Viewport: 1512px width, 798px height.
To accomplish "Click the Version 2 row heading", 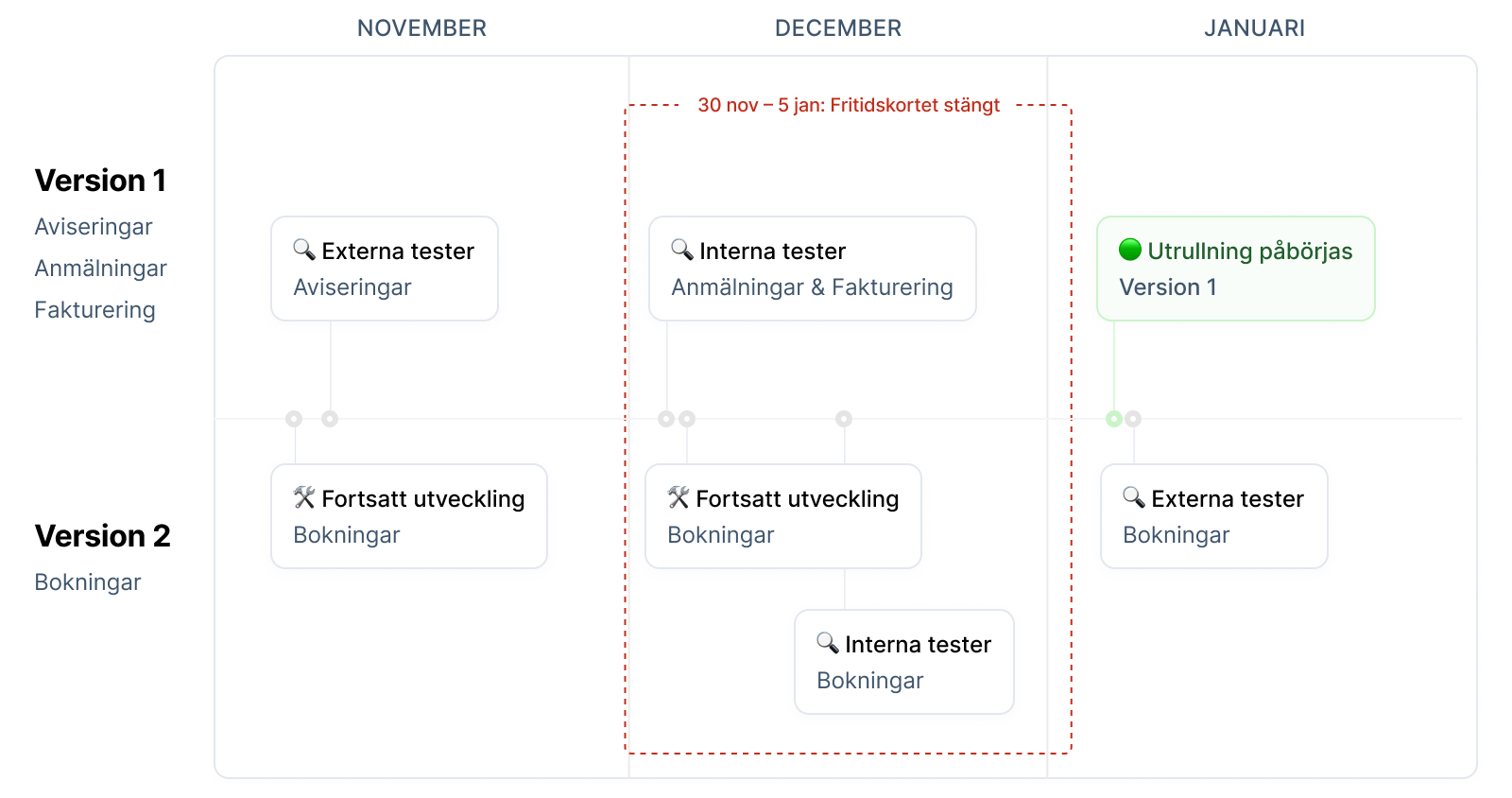I will click(102, 536).
